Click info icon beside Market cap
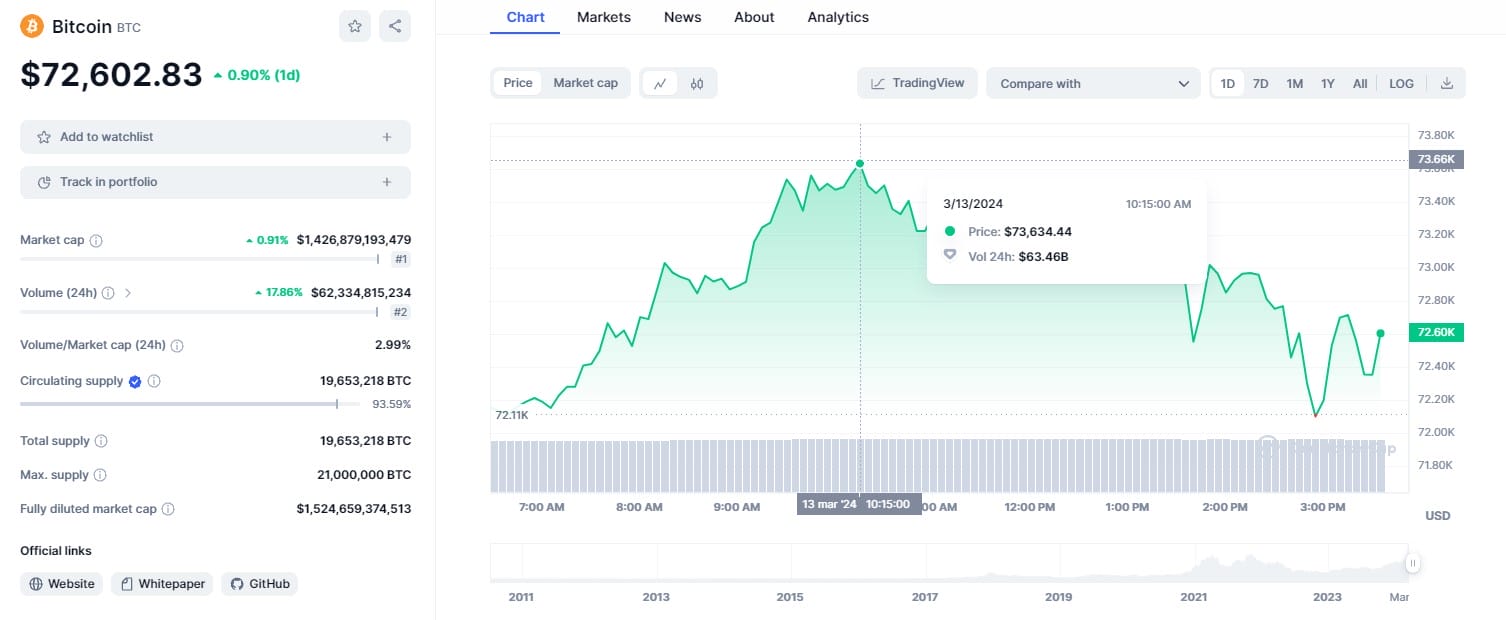The image size is (1506, 620). tap(96, 241)
